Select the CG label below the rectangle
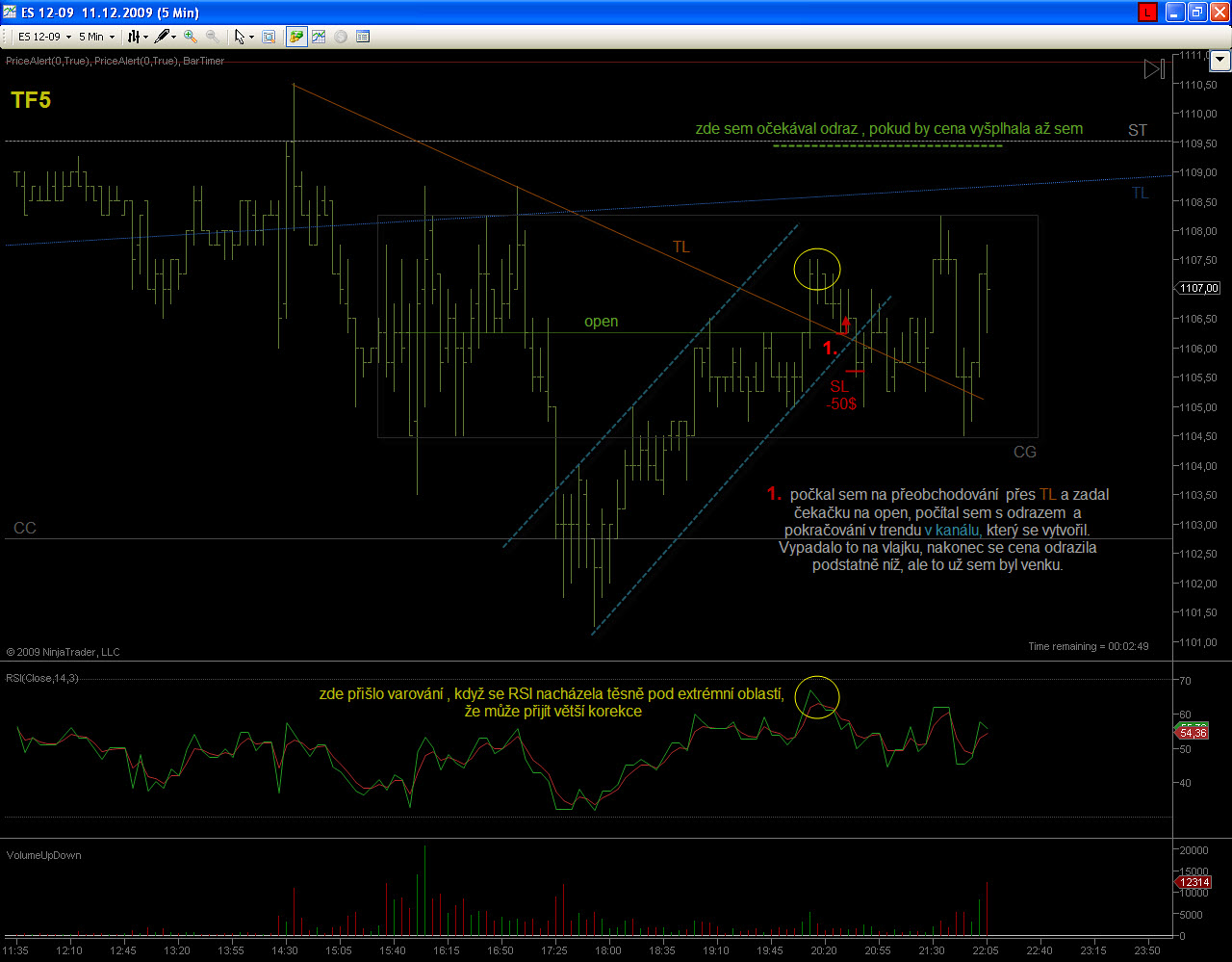The width and height of the screenshot is (1232, 962). (1025, 452)
